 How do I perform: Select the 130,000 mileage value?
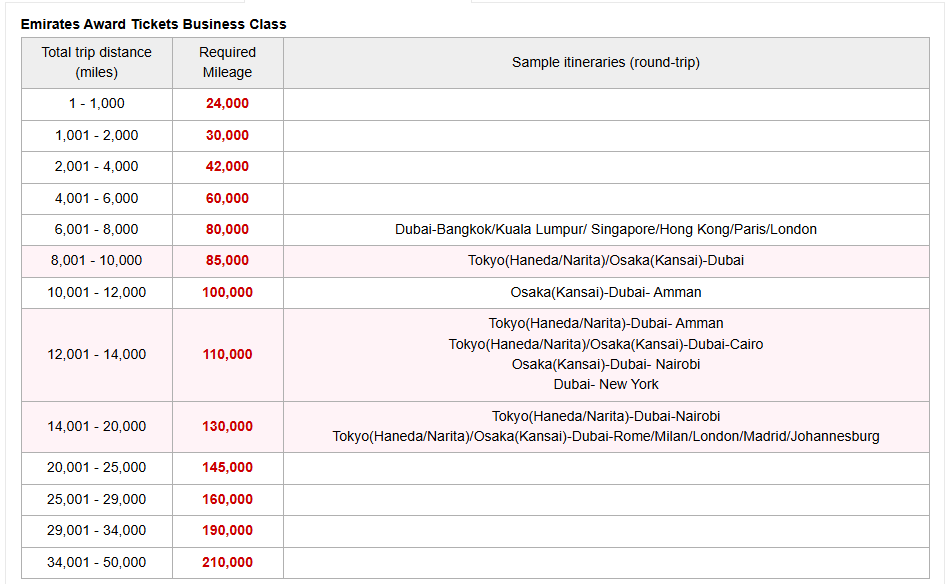click(x=228, y=427)
